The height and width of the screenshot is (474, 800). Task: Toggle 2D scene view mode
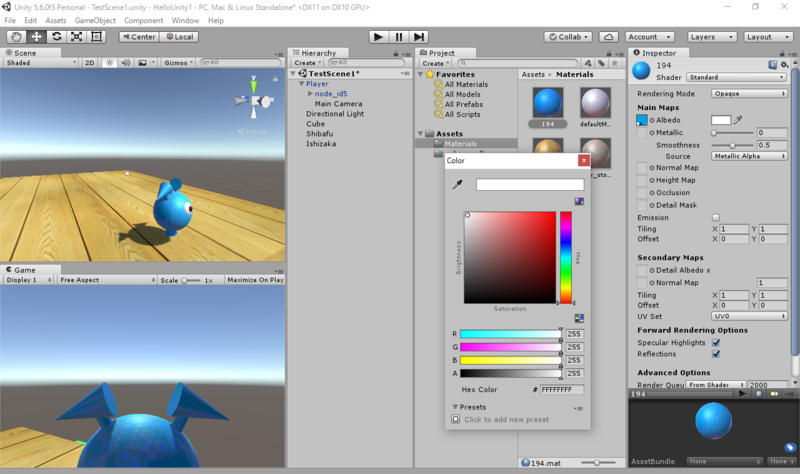[90, 63]
